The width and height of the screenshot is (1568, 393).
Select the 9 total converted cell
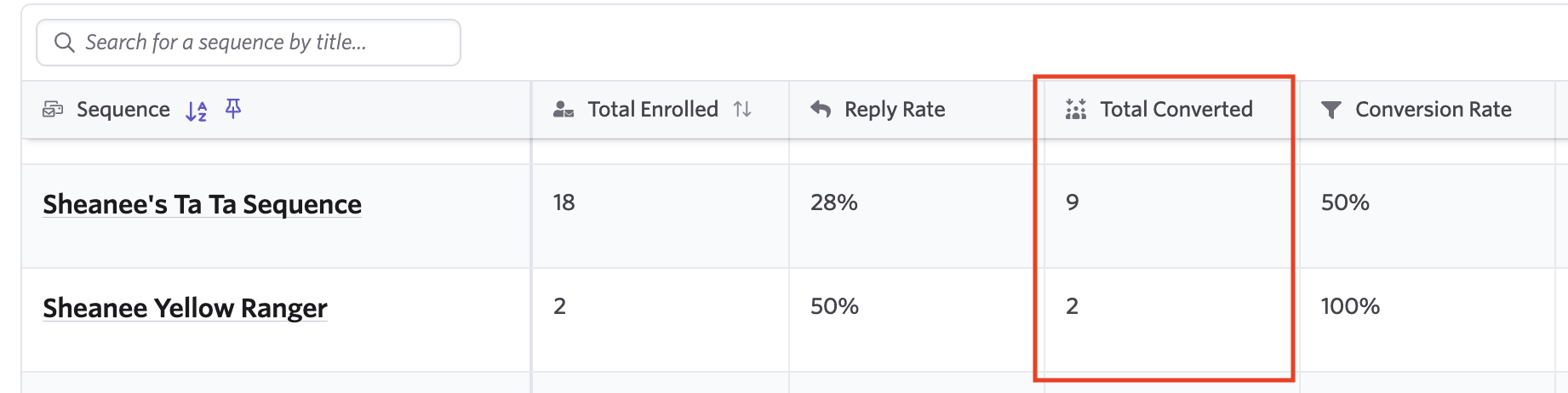(x=1073, y=202)
